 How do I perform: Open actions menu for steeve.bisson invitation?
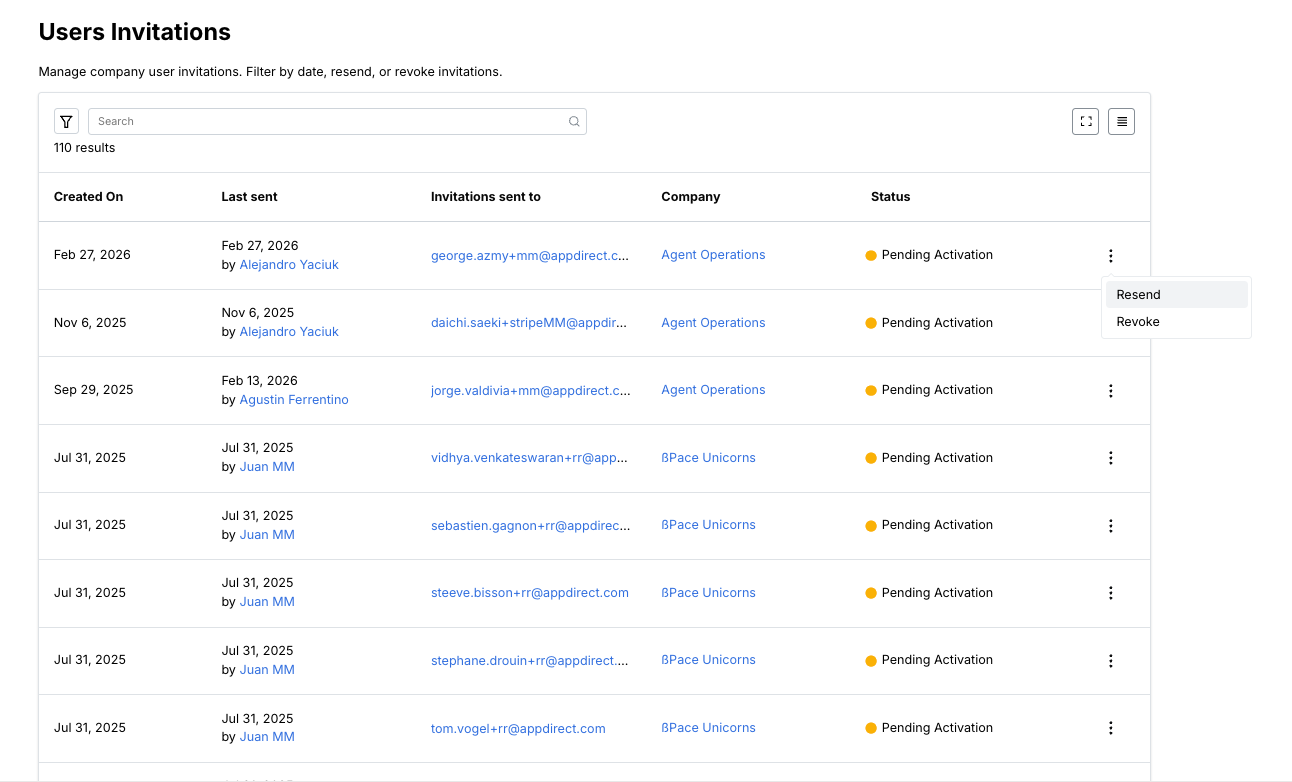(1110, 593)
